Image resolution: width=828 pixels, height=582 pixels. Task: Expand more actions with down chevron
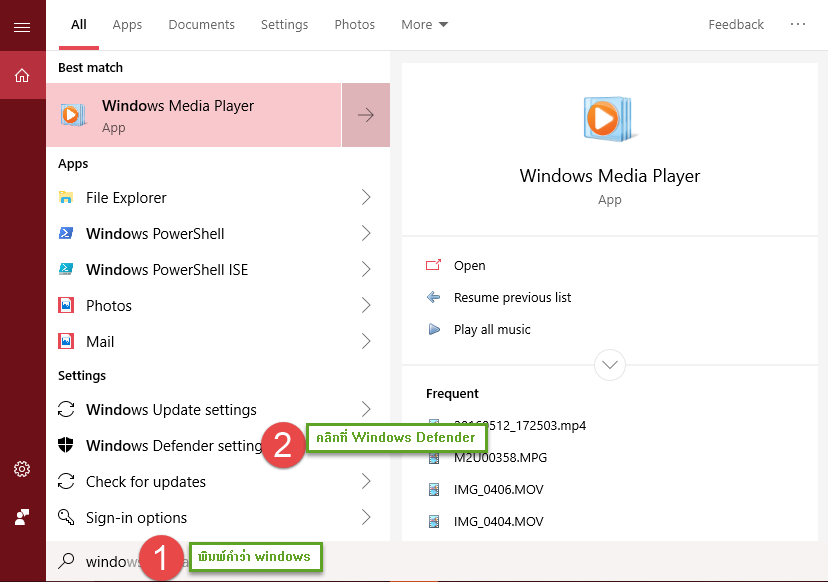point(609,364)
